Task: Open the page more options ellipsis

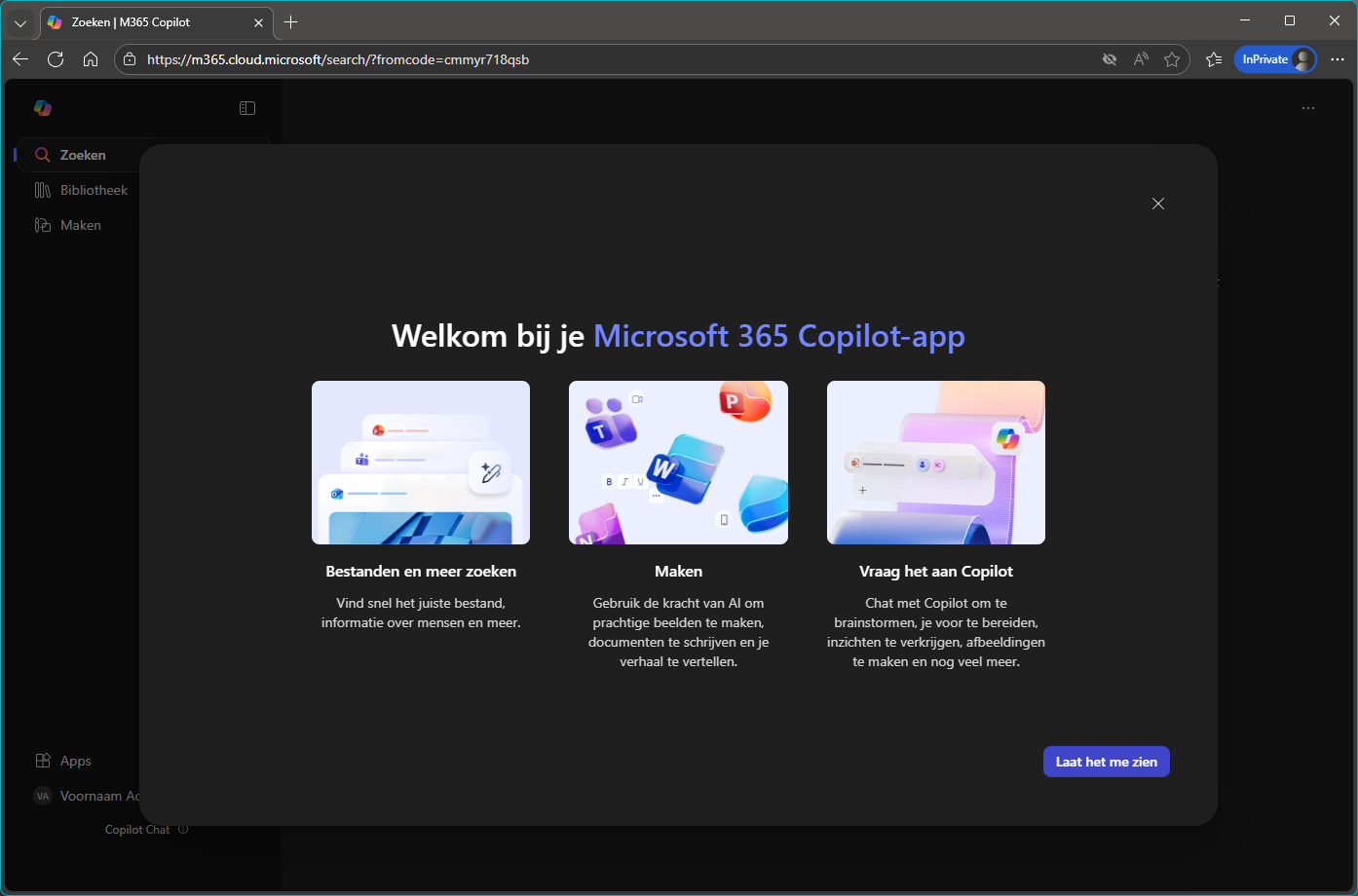Action: click(x=1308, y=108)
